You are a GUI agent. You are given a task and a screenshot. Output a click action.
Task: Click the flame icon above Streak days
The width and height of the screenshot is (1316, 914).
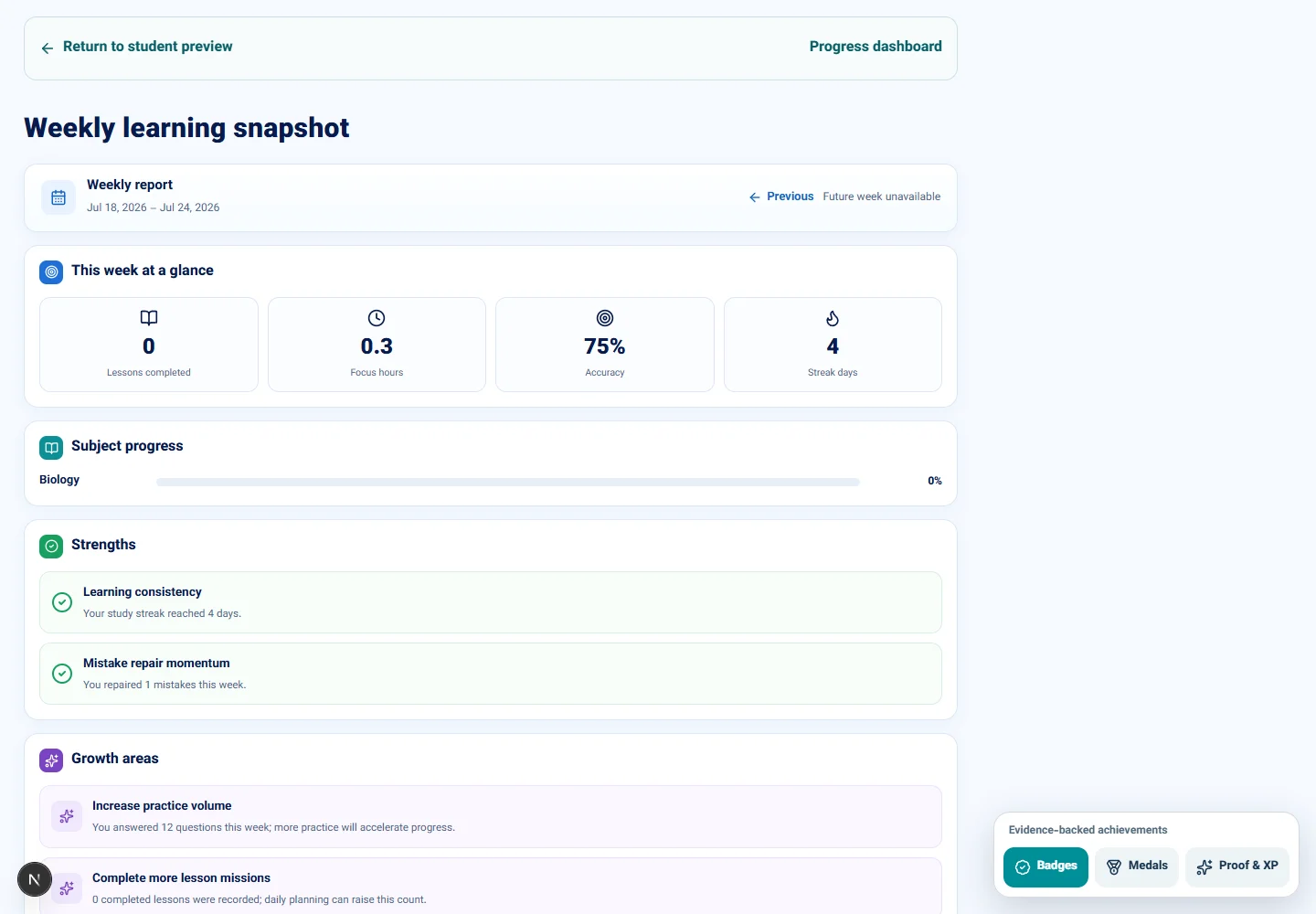(x=833, y=318)
